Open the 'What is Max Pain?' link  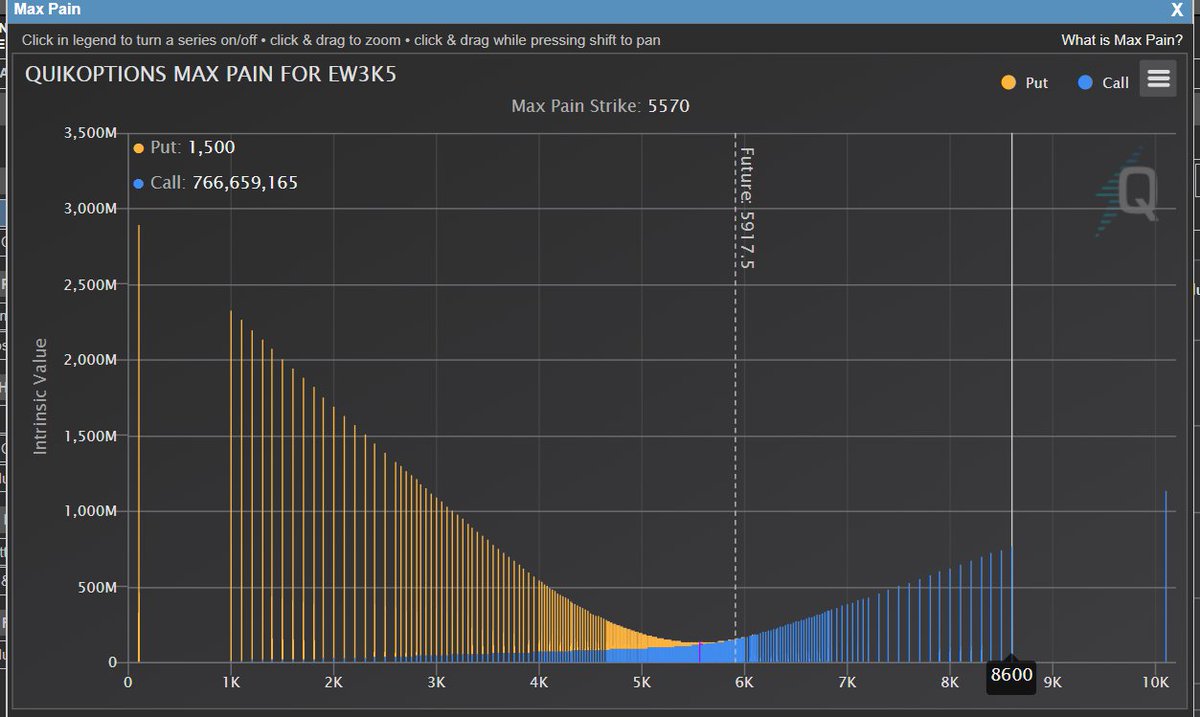point(1123,40)
